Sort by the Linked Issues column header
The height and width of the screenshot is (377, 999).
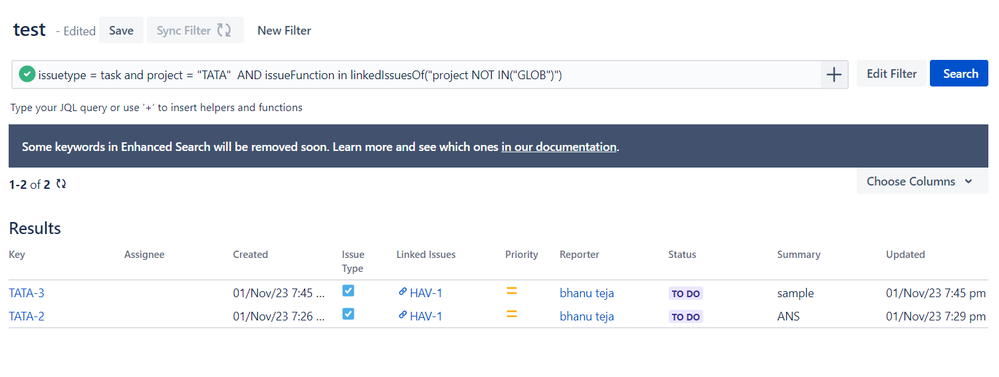click(x=426, y=254)
